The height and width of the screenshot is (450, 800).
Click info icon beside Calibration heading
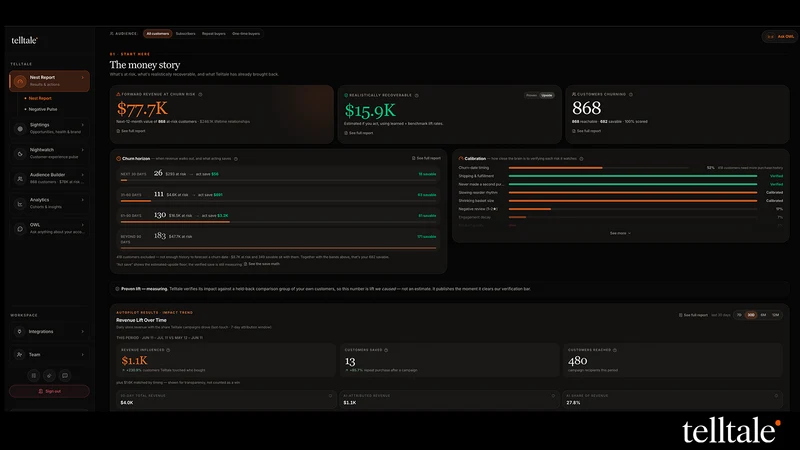click(582, 159)
